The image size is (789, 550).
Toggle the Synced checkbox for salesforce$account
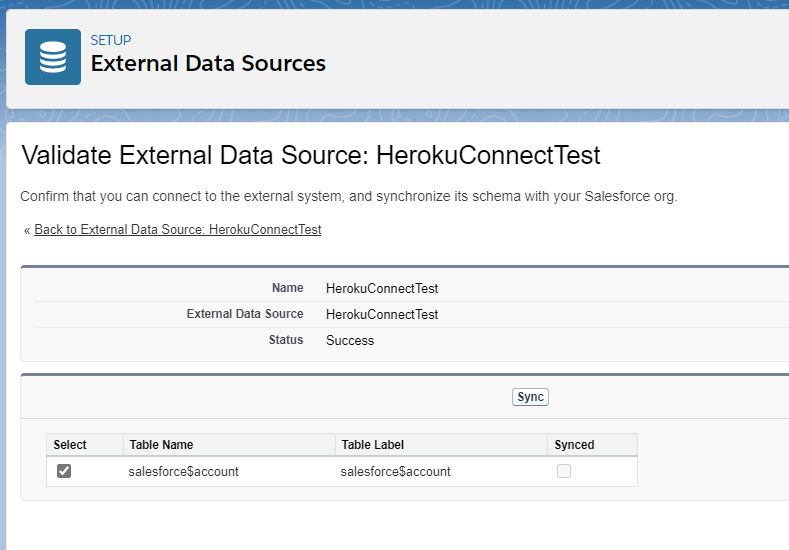pos(564,471)
